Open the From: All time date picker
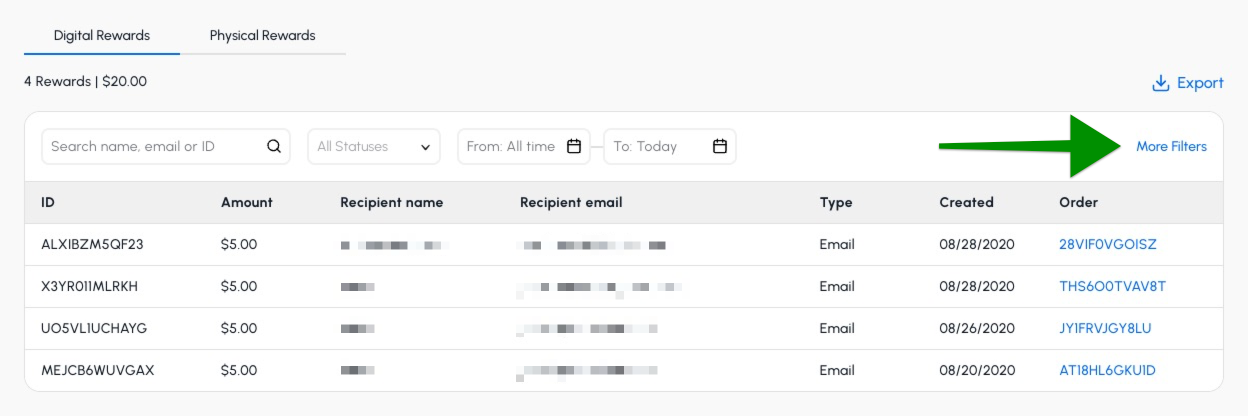This screenshot has width=1248, height=416. pyautogui.click(x=524, y=146)
